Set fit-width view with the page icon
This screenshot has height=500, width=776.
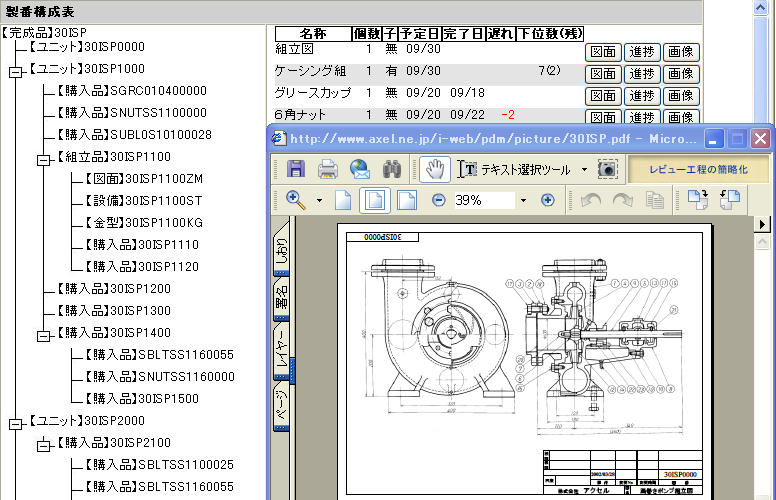click(406, 200)
